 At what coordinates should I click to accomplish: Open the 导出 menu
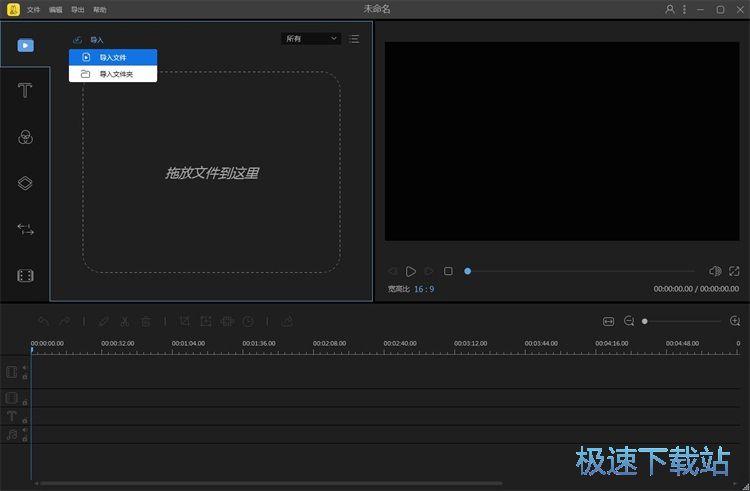(x=77, y=10)
